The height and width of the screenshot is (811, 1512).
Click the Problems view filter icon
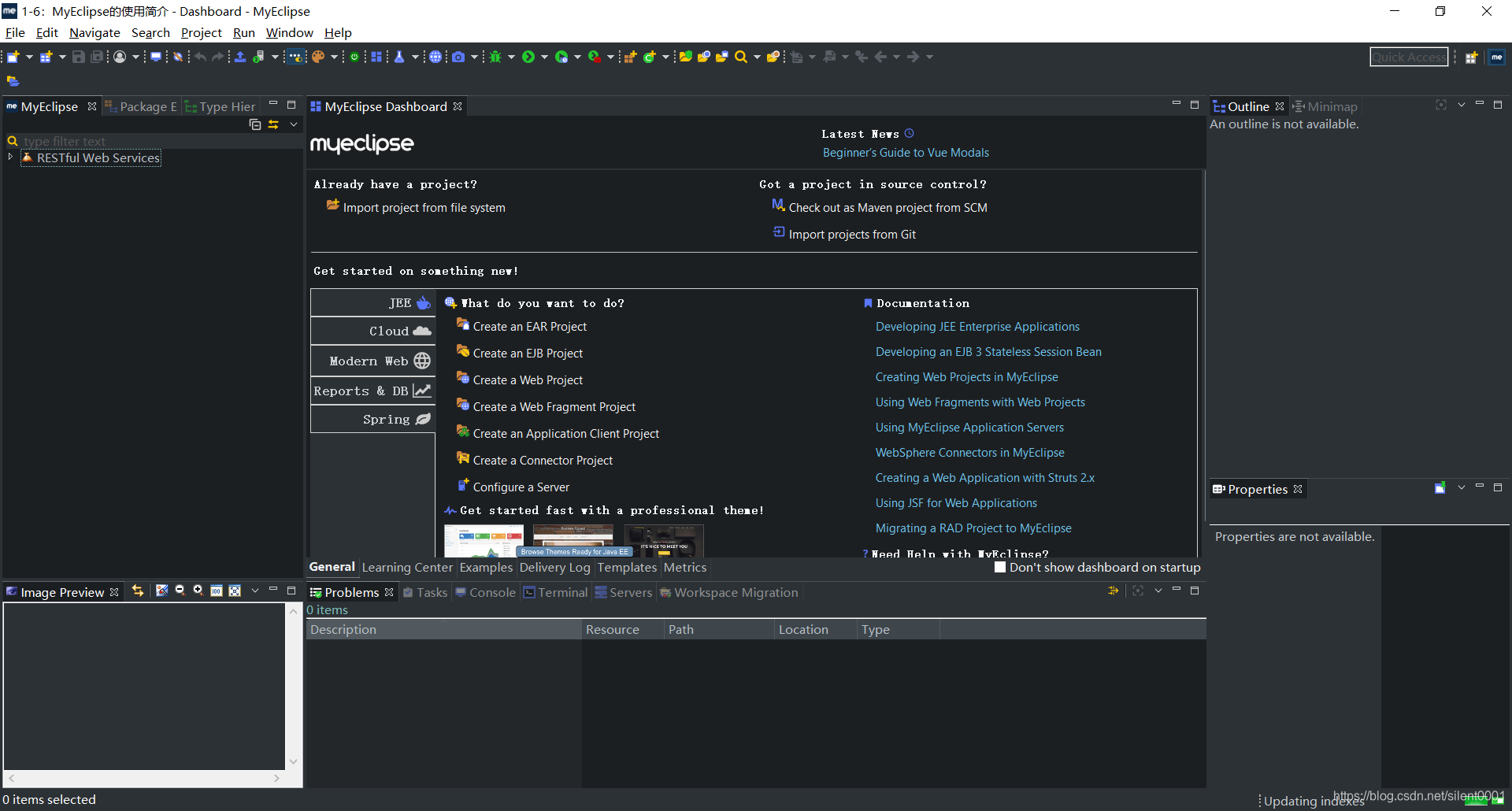tap(1114, 591)
